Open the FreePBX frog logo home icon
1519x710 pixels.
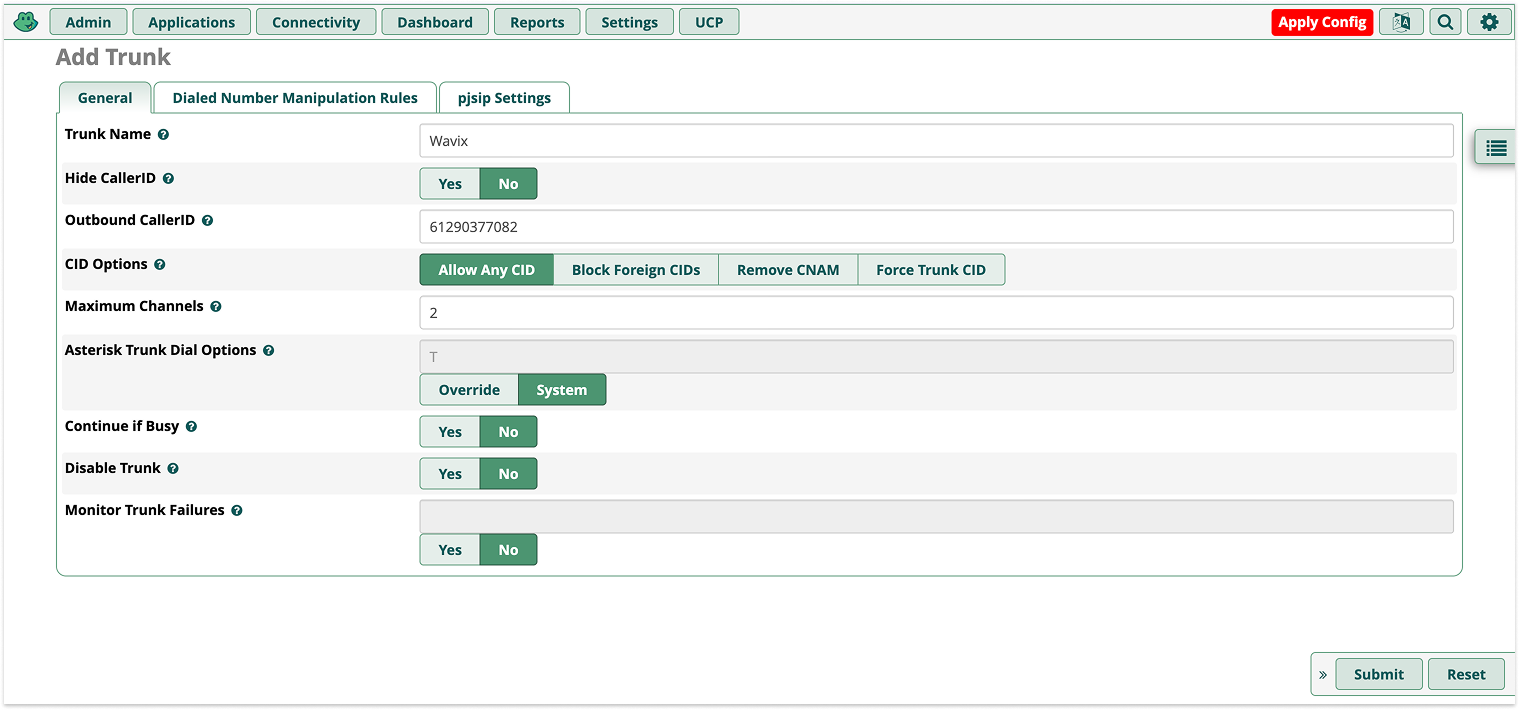click(x=25, y=20)
